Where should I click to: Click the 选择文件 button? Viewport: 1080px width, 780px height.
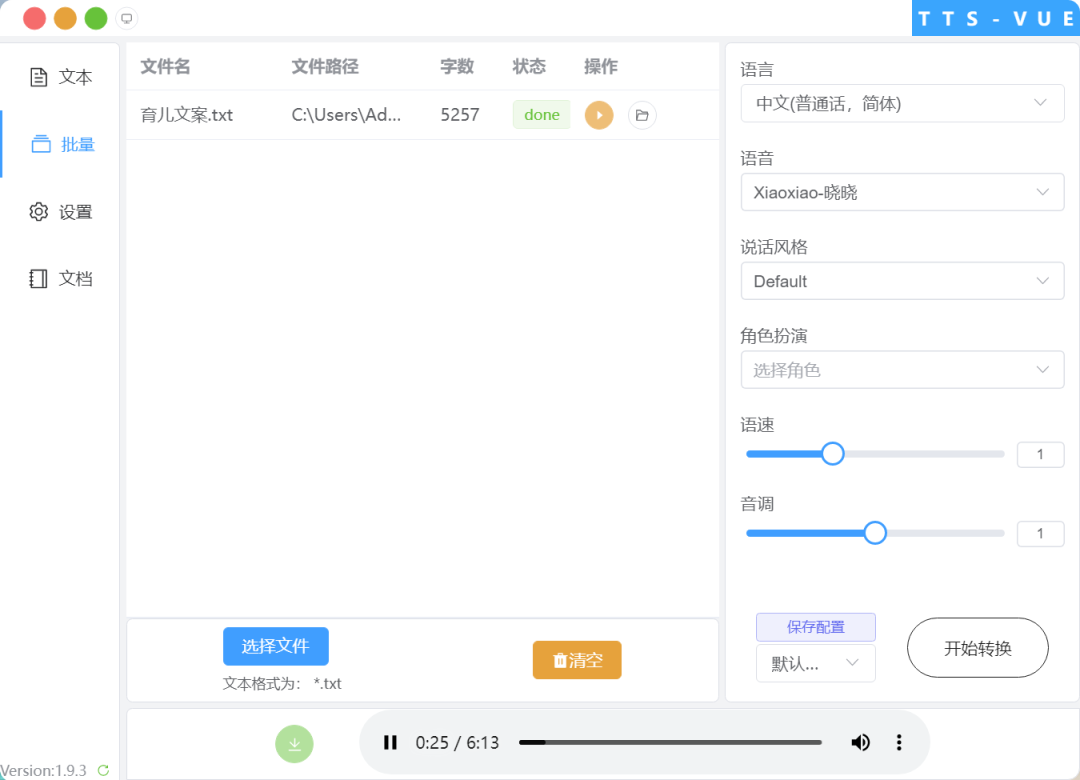[x=276, y=646]
